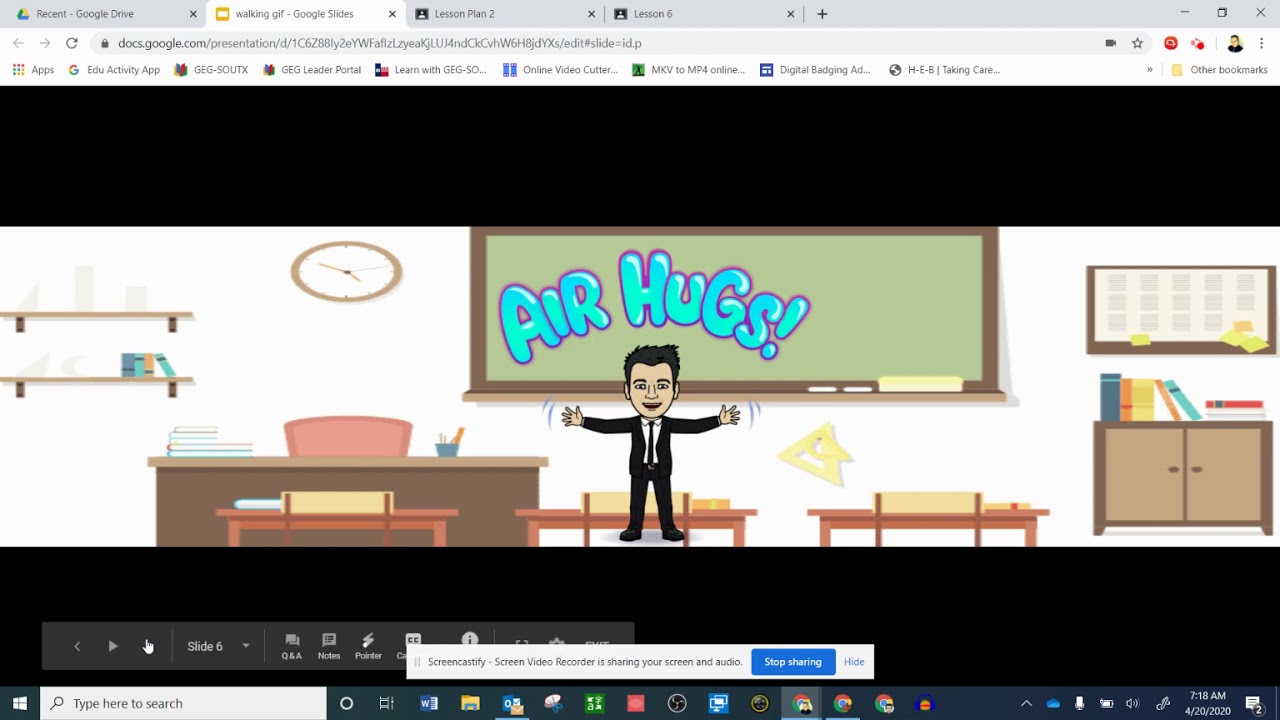The height and width of the screenshot is (720, 1280).
Task: Open Online Video Cutter bookmark
Action: point(561,70)
